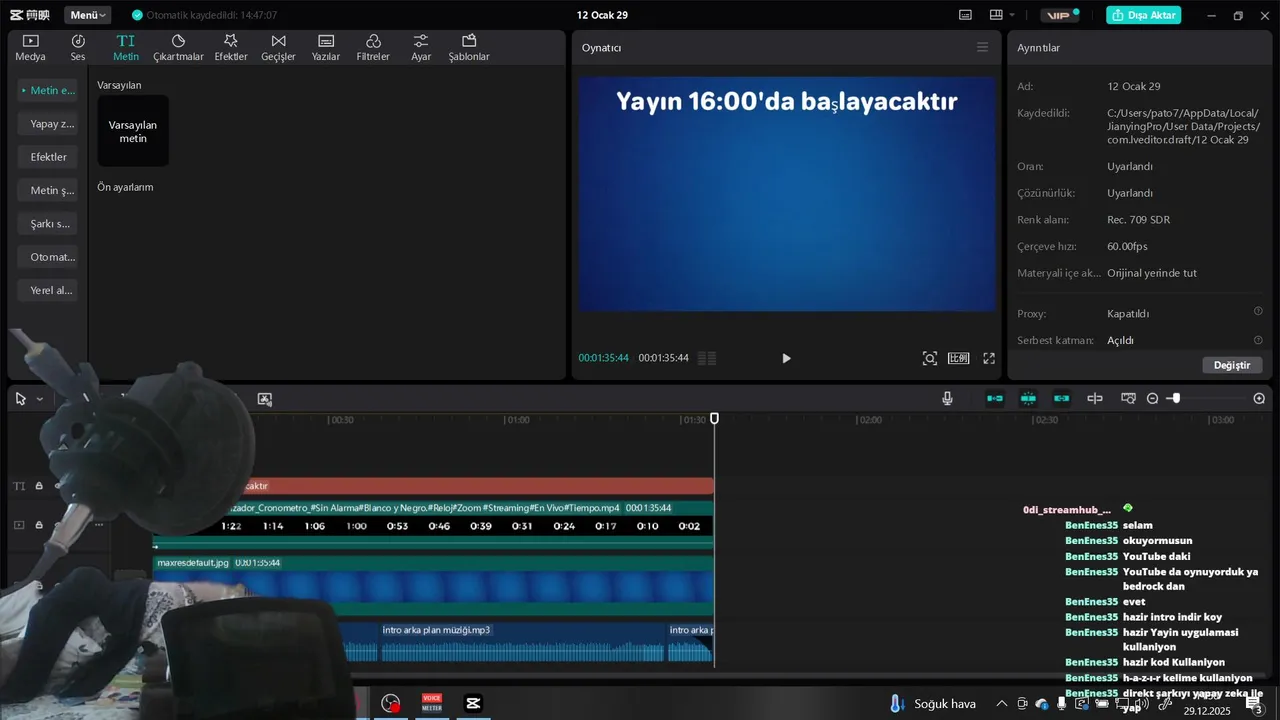
Task: Open fullscreen preview
Action: coord(989,358)
